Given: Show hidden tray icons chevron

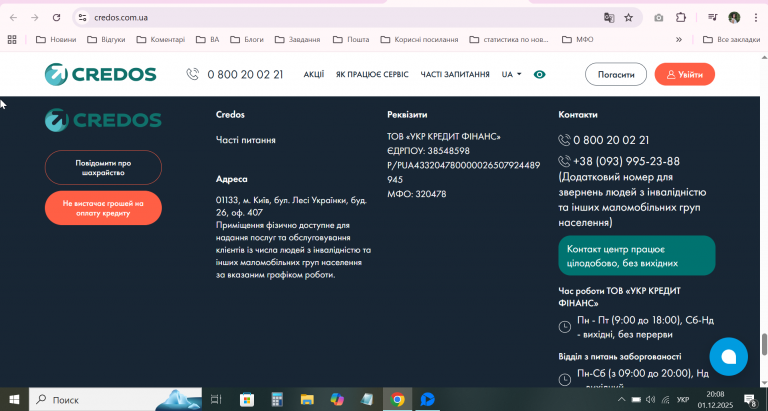Looking at the screenshot, I should [622, 399].
